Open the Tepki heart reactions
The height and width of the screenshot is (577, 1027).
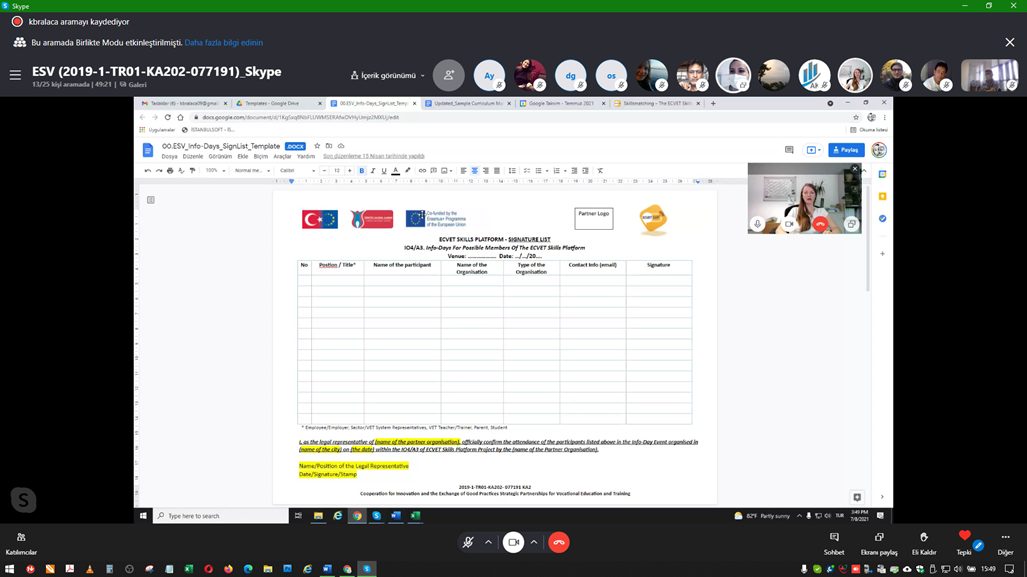coord(964,538)
